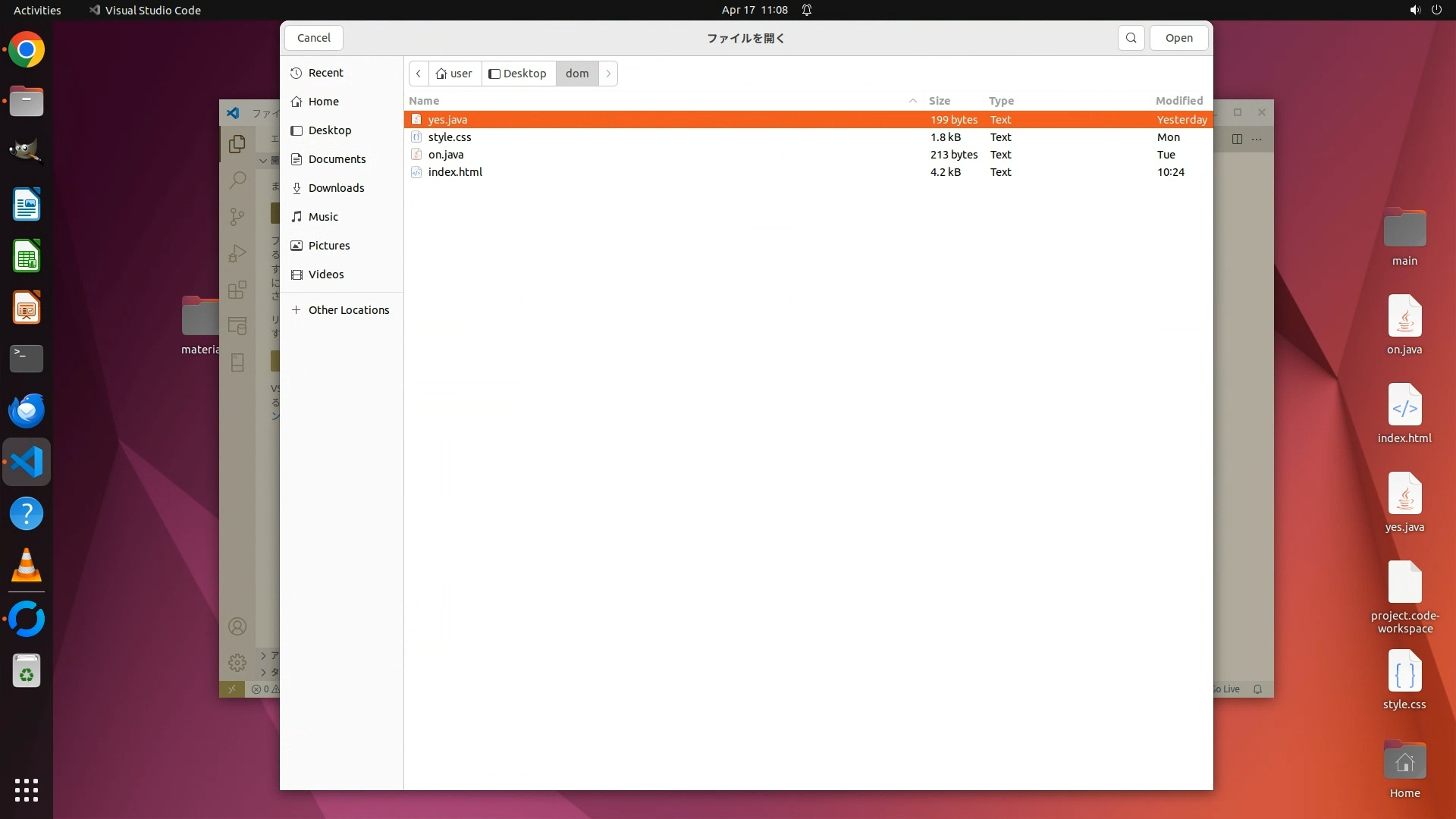Select index.html in the file list

455,172
